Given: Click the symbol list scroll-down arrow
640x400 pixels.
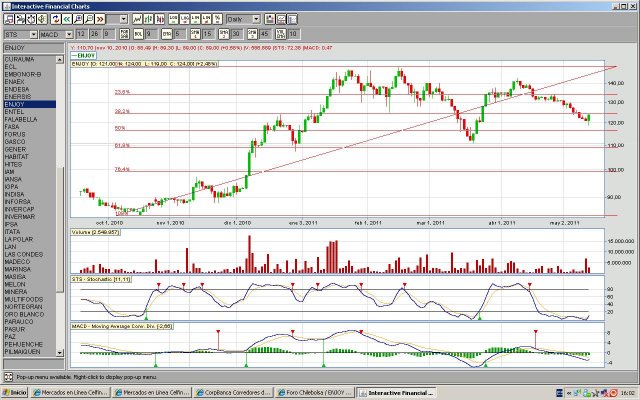Looking at the screenshot, I should point(60,352).
